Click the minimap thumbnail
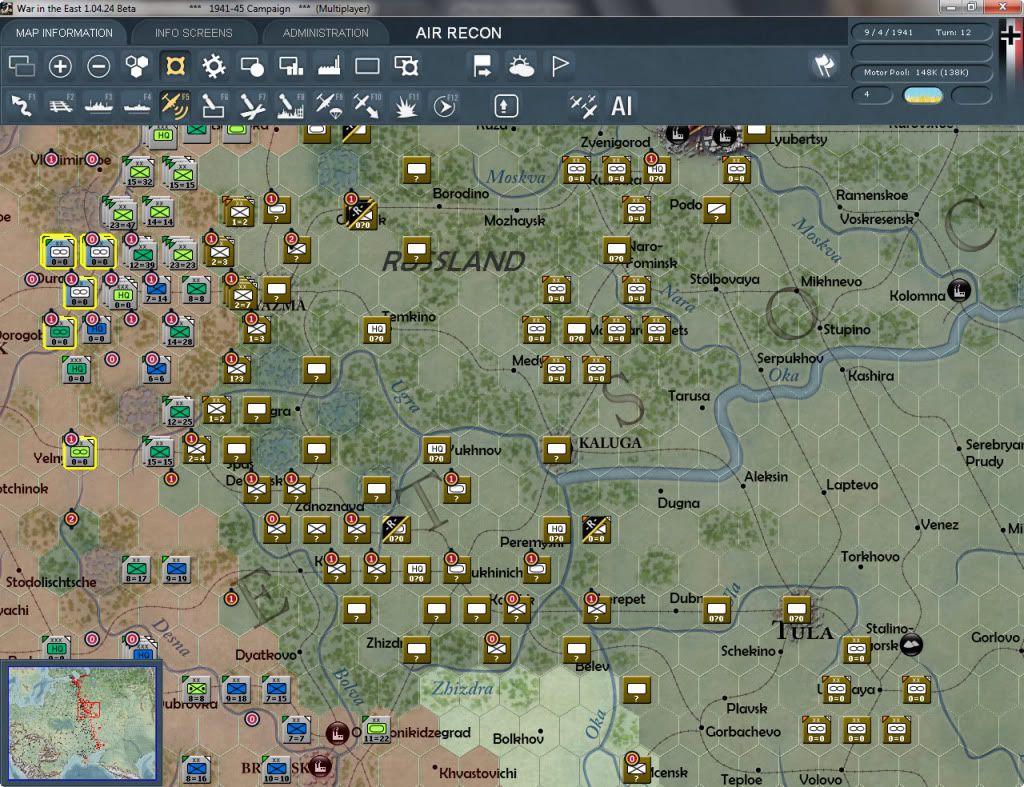The width and height of the screenshot is (1024, 787). [82, 722]
